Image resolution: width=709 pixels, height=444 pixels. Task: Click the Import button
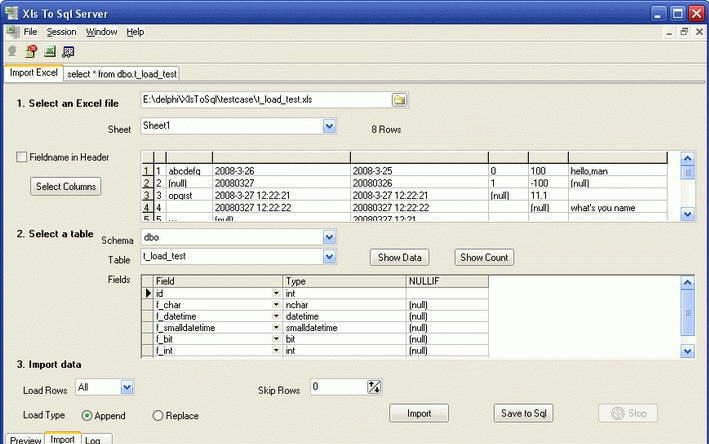tap(419, 414)
